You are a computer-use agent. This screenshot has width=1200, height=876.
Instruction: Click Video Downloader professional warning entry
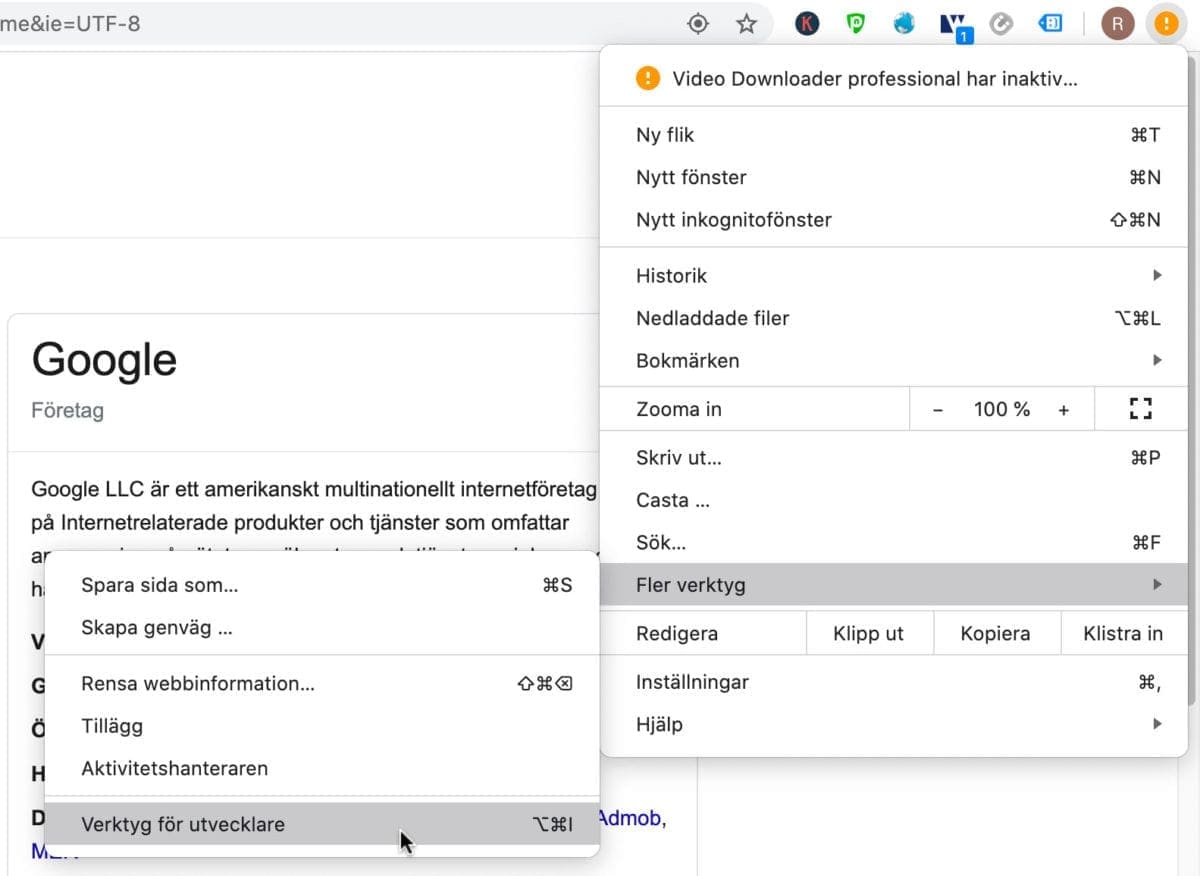(x=893, y=78)
